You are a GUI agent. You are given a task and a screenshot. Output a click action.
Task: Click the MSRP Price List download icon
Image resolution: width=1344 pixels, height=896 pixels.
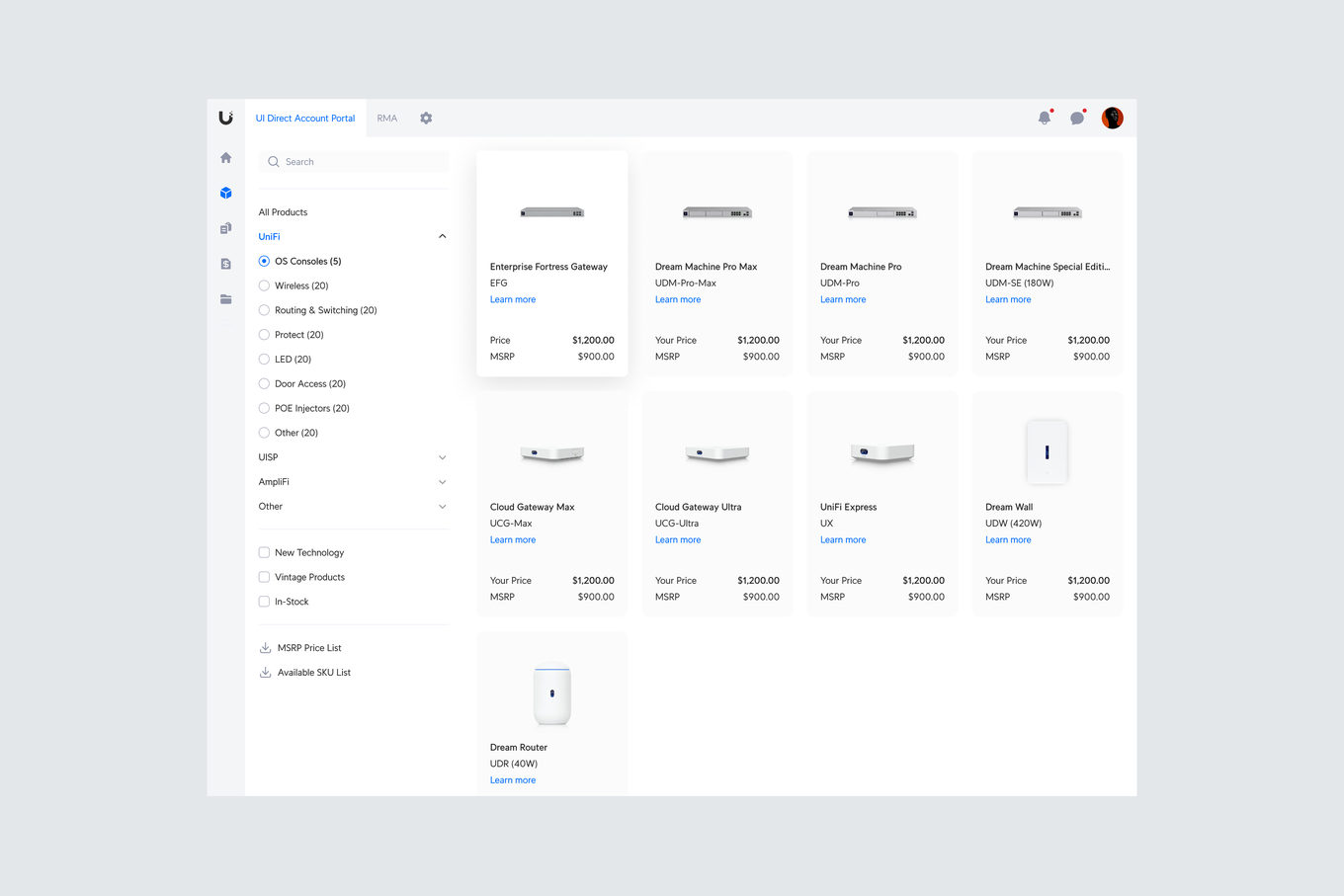[265, 648]
